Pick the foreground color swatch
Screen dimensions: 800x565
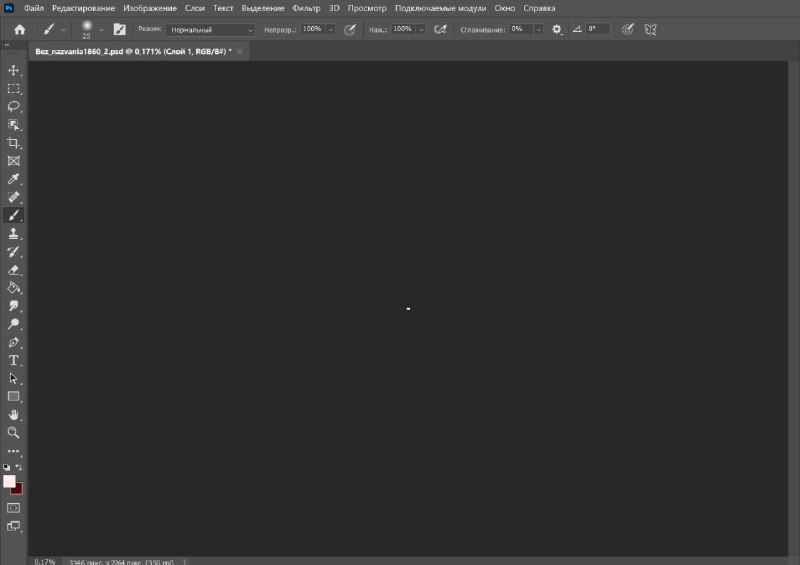click(x=9, y=481)
